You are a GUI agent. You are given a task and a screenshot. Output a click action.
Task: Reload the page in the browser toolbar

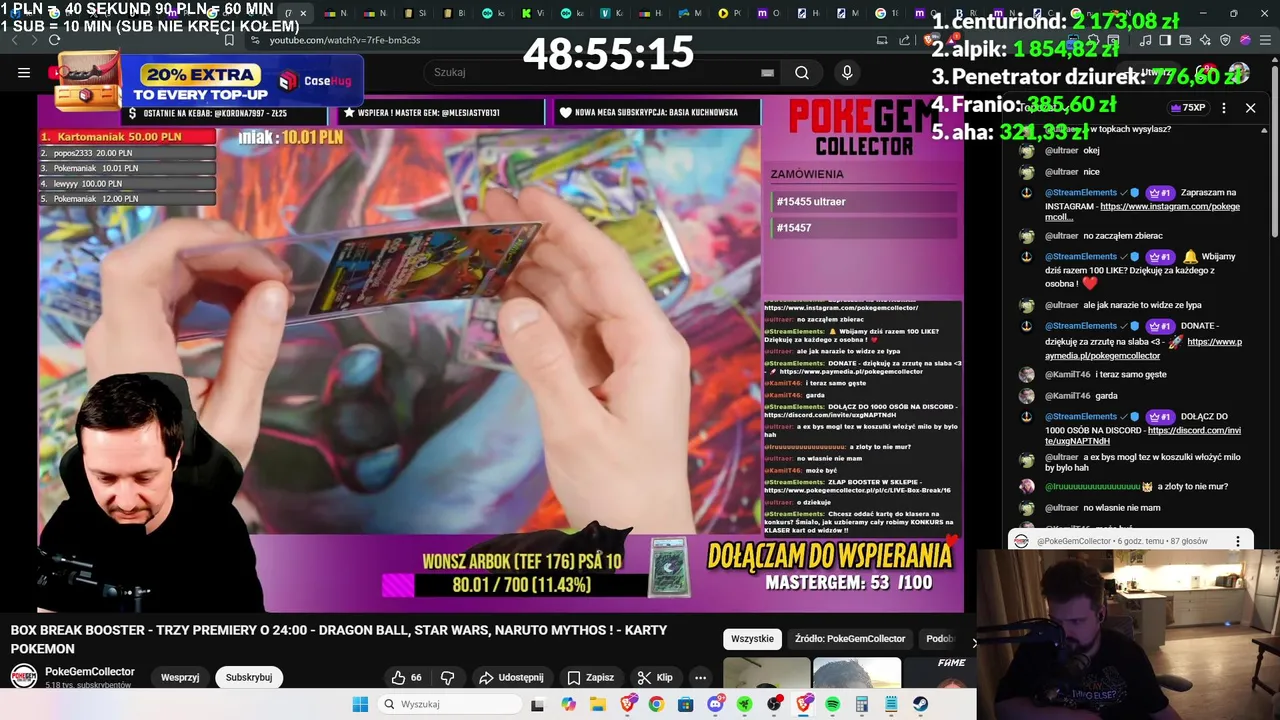pos(54,40)
